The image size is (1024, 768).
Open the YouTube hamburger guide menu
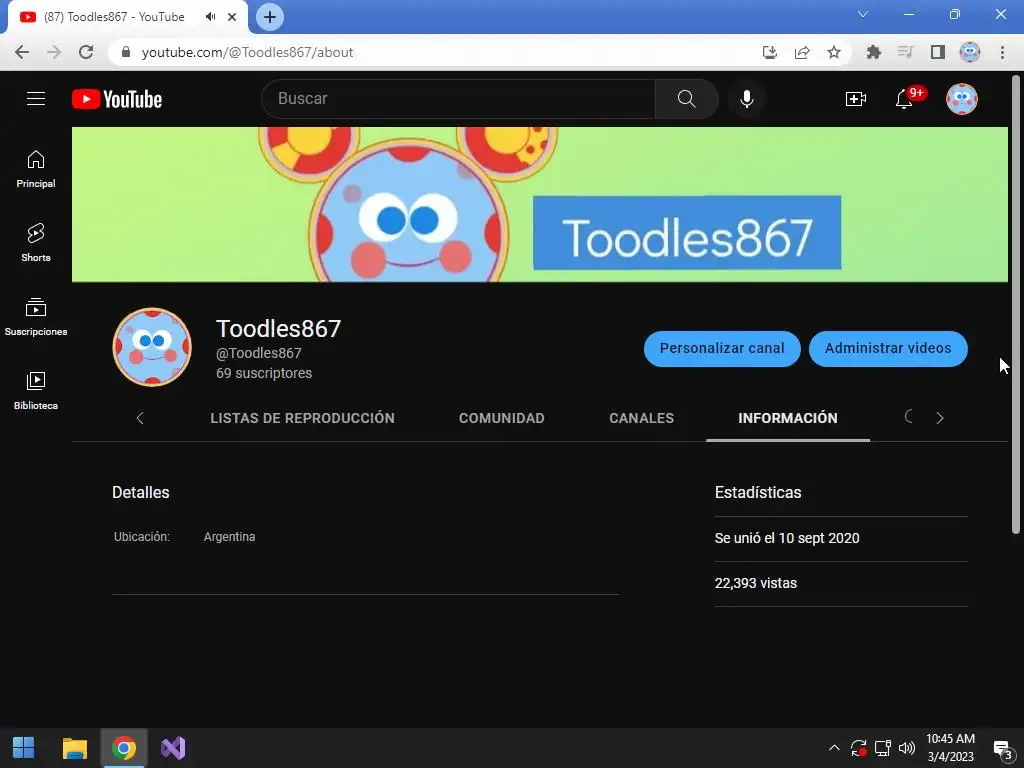[x=36, y=99]
